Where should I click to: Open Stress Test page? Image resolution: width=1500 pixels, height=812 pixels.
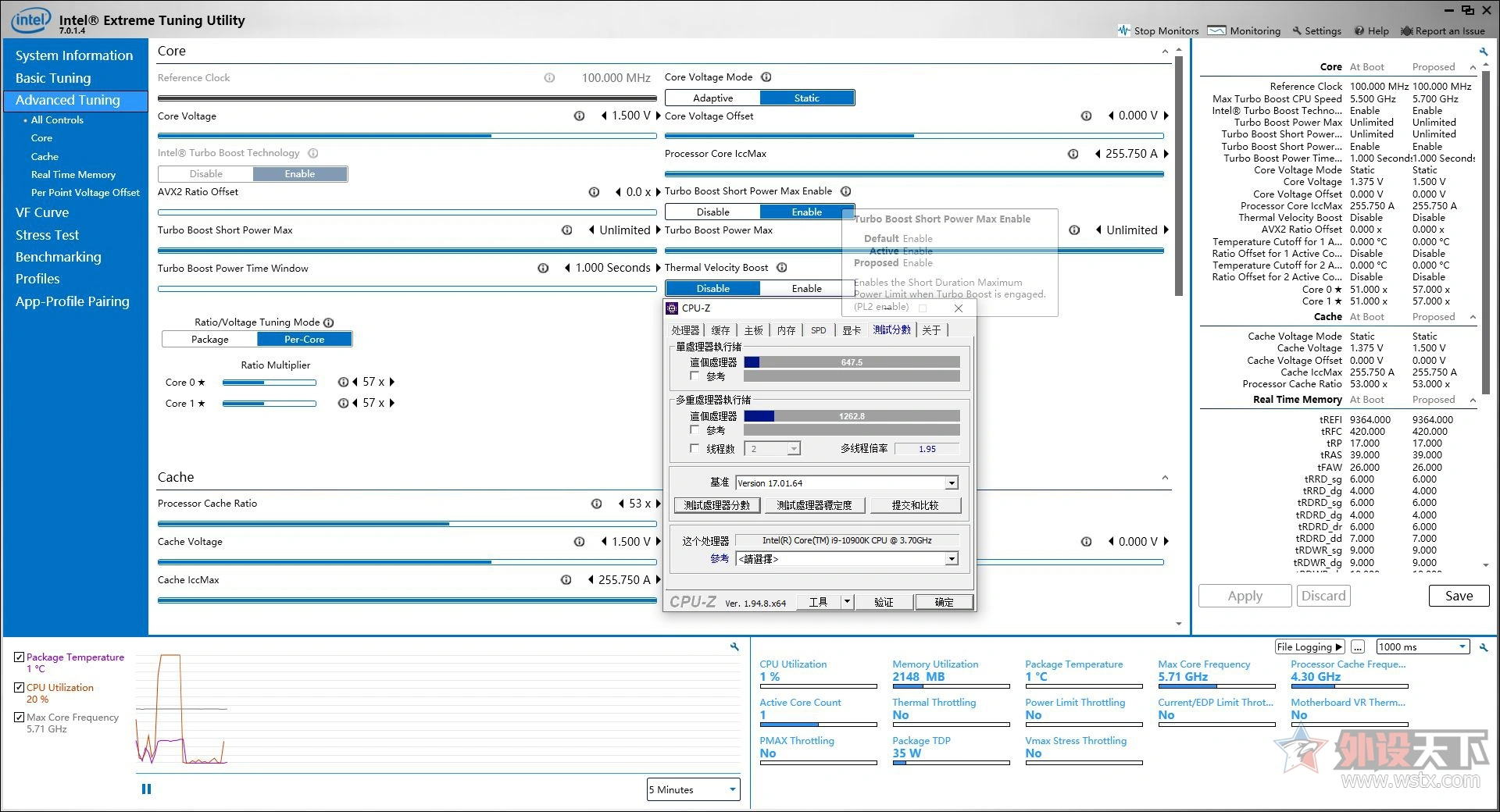47,235
